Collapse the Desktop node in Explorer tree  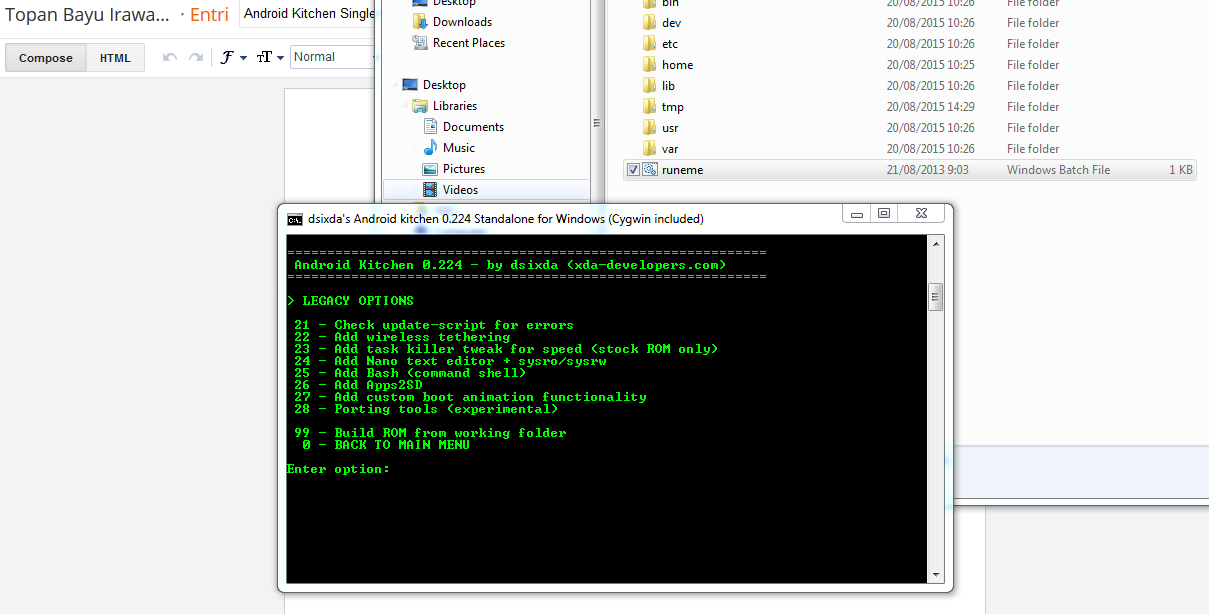395,86
